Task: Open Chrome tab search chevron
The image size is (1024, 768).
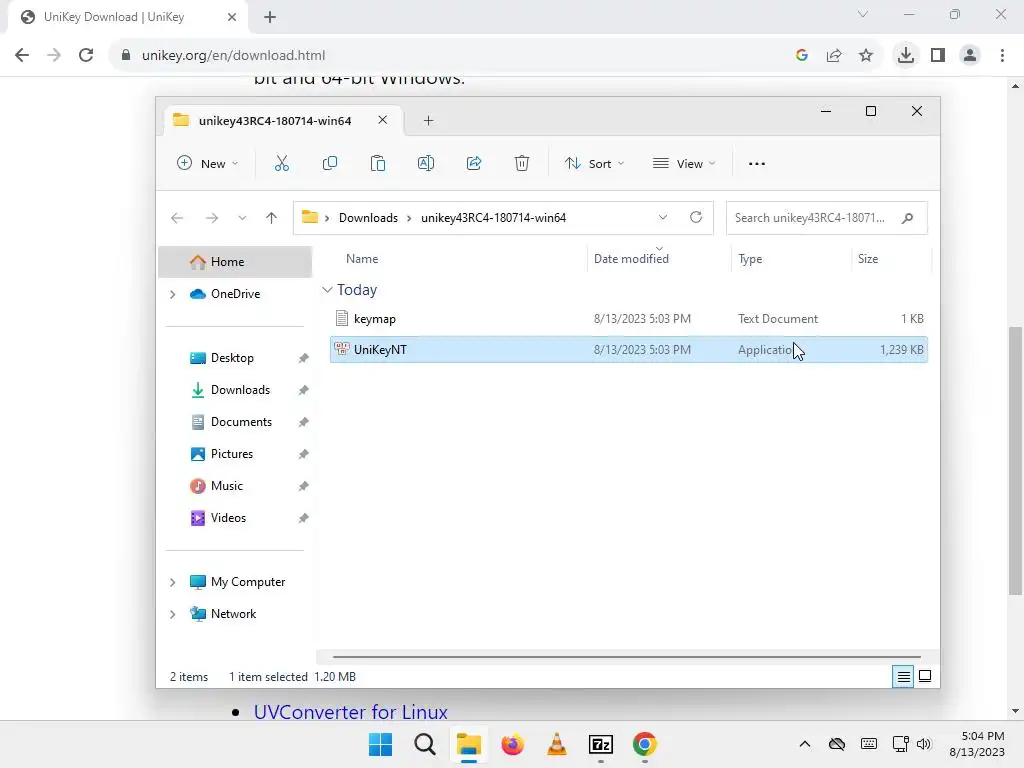Action: [863, 14]
